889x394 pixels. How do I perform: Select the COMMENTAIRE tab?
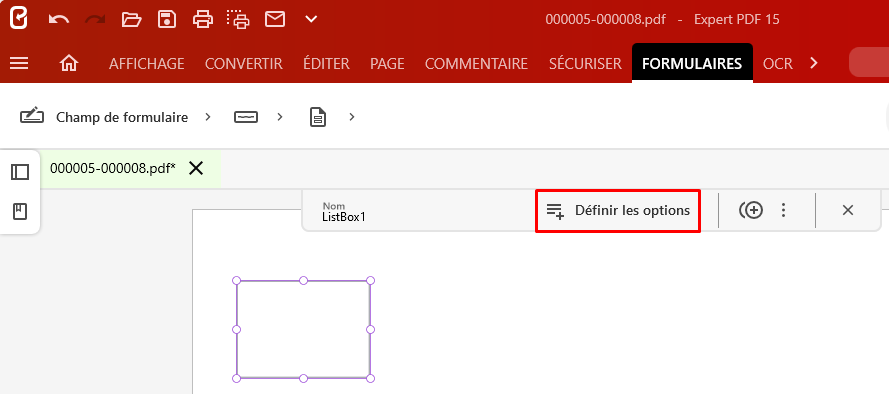coord(476,63)
